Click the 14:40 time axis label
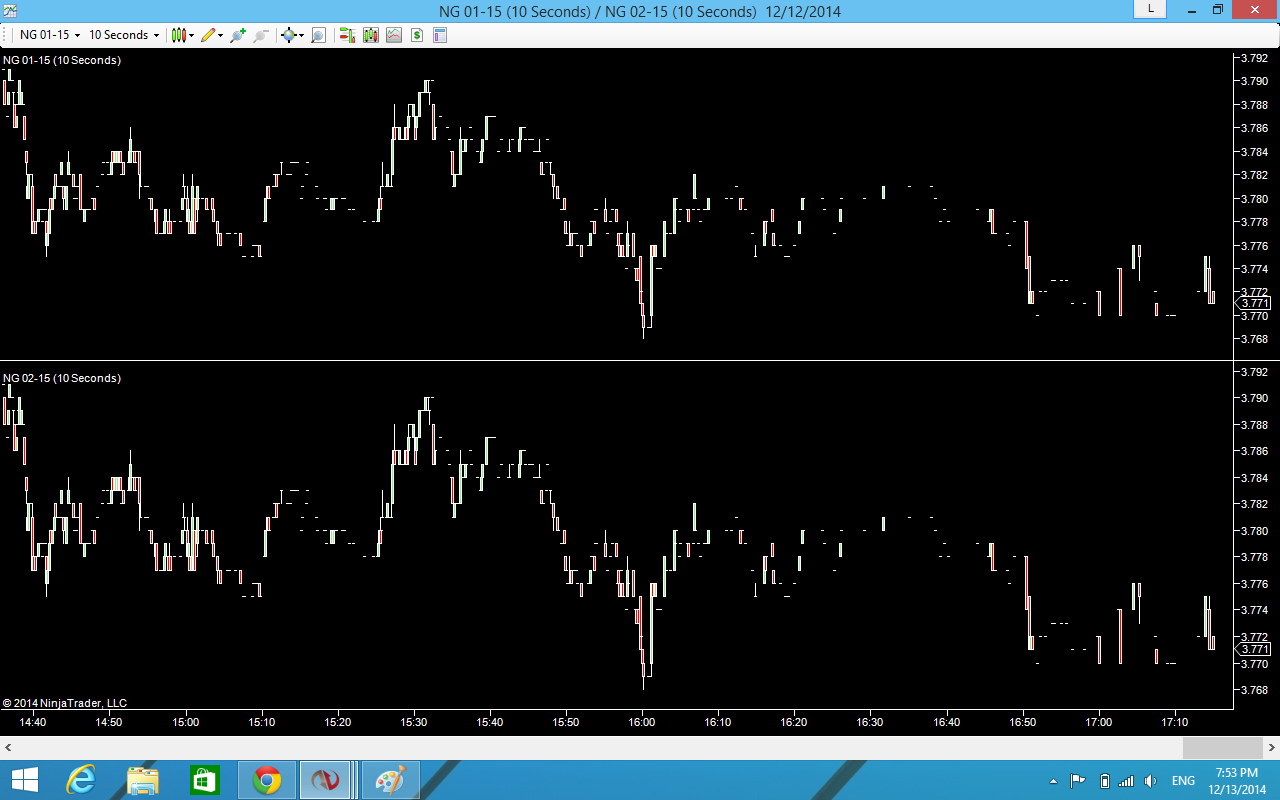 (33, 722)
